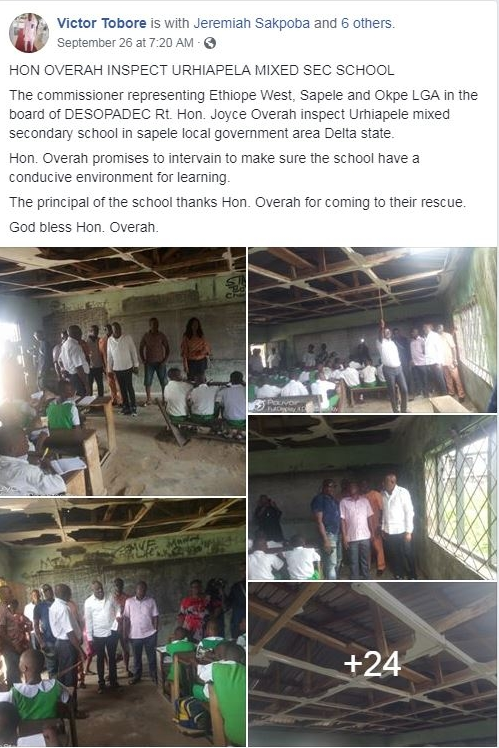Open Victor Tobore's profile picture

tap(29, 32)
